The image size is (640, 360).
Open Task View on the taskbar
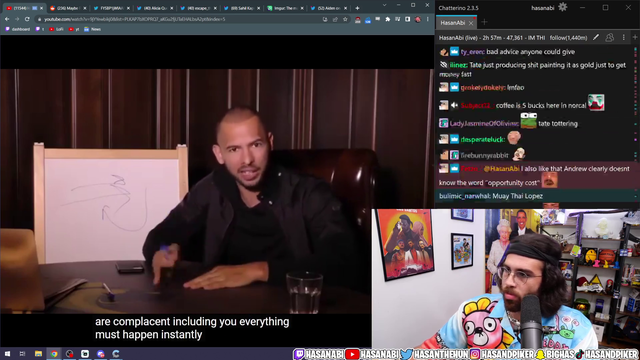tap(22, 354)
